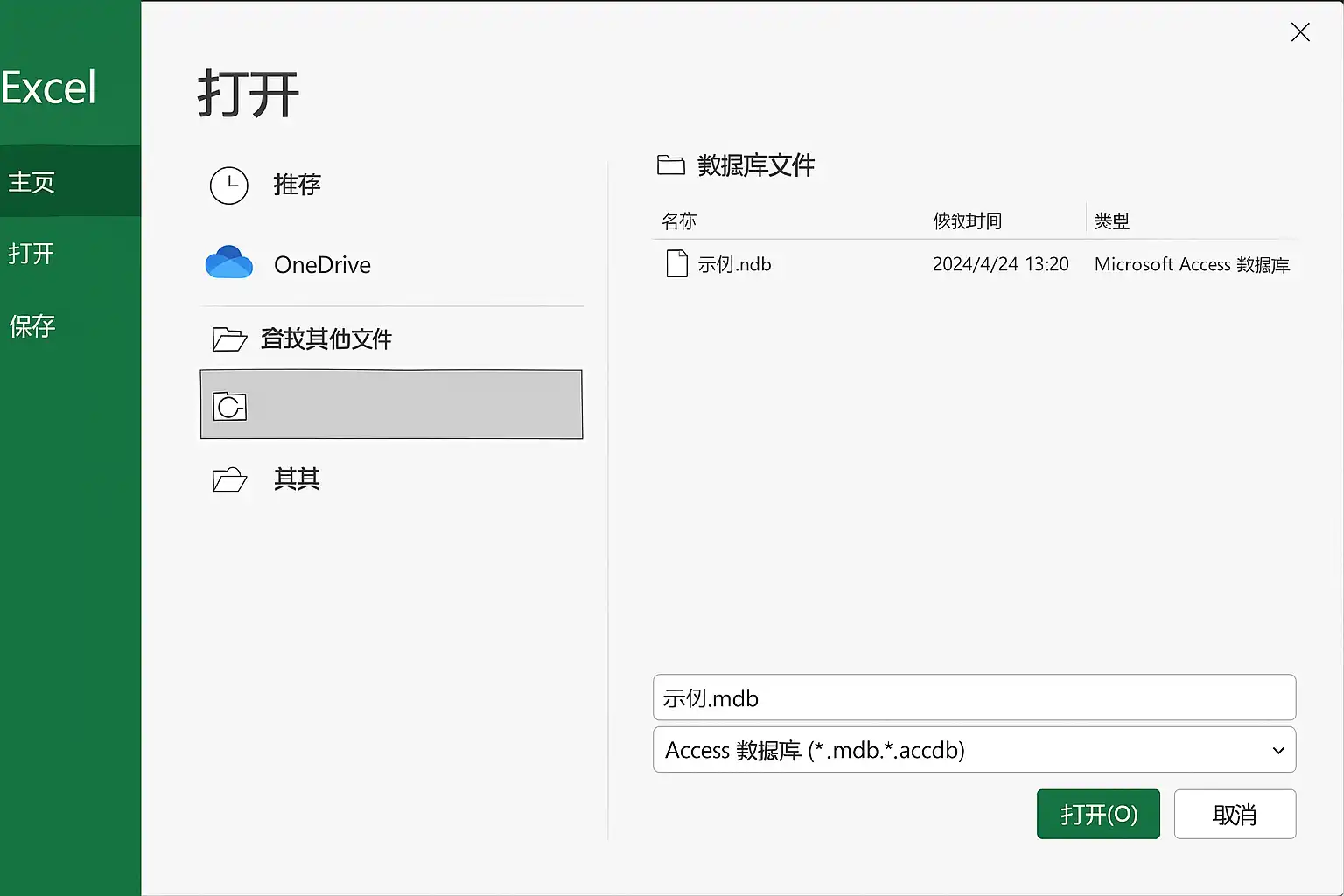
Task: Open the 打开 page from the sidebar
Action: pos(31,253)
